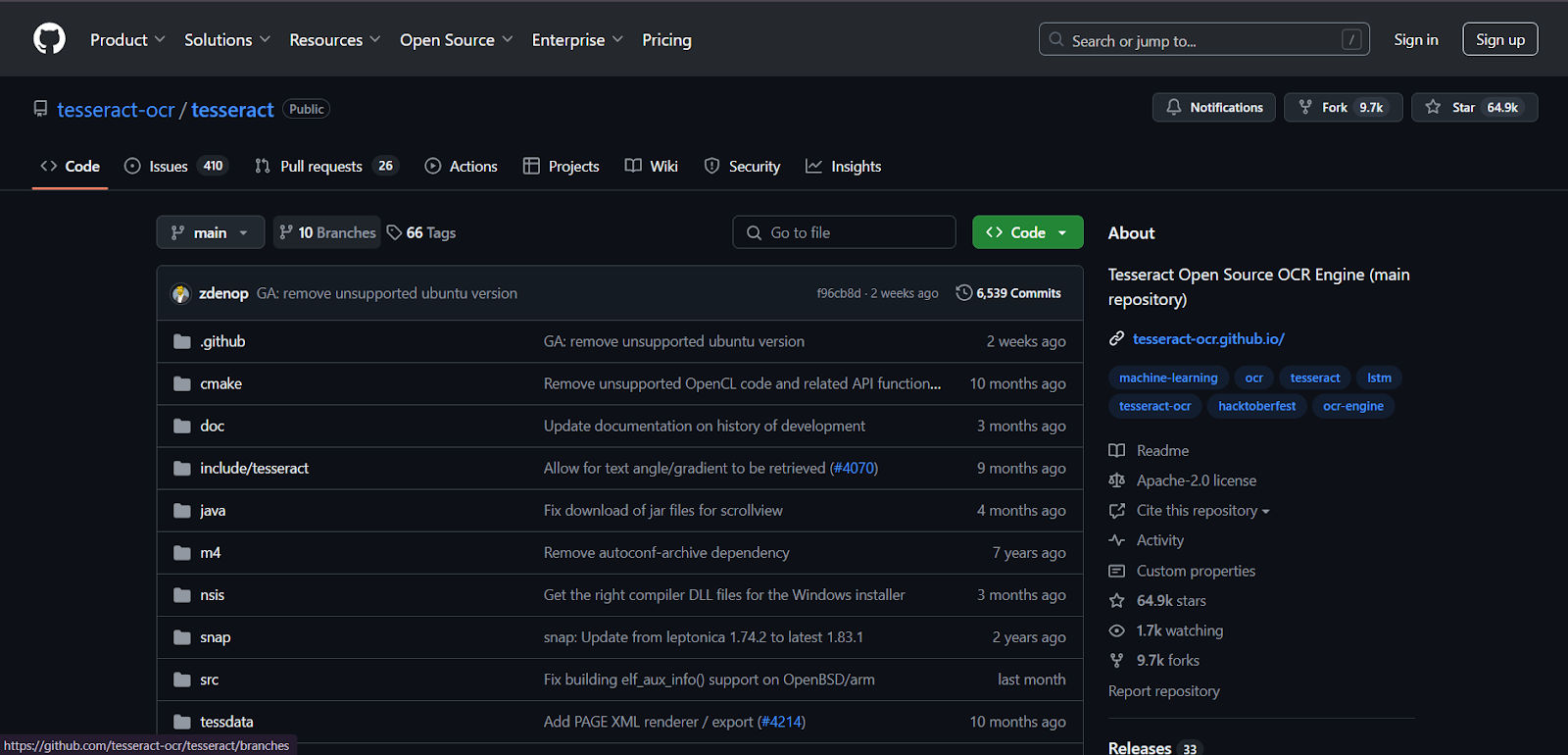Click zdenop's avatar image
Viewport: 1568px width, 755px height.
tap(180, 293)
